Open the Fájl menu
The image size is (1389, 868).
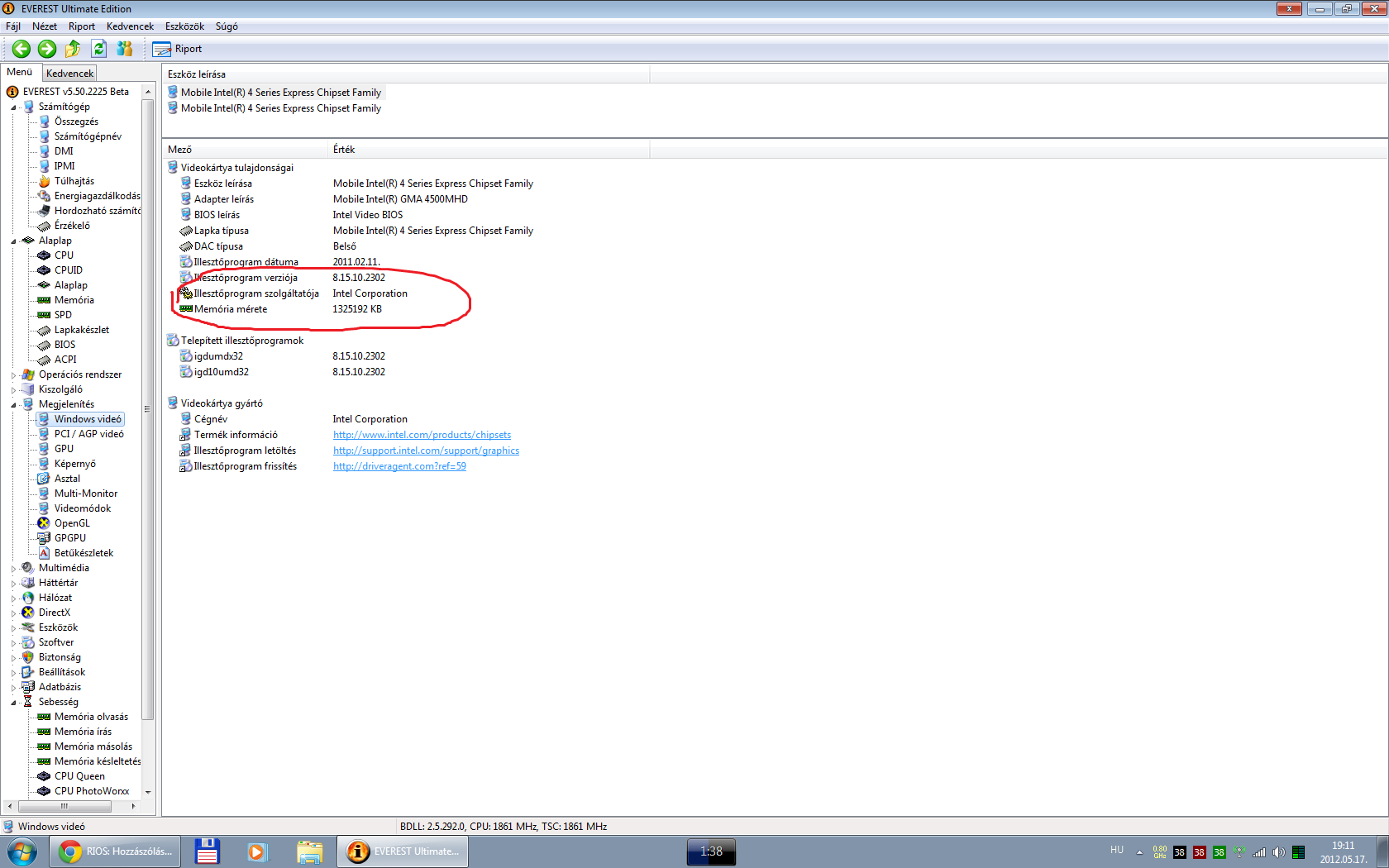point(13,26)
